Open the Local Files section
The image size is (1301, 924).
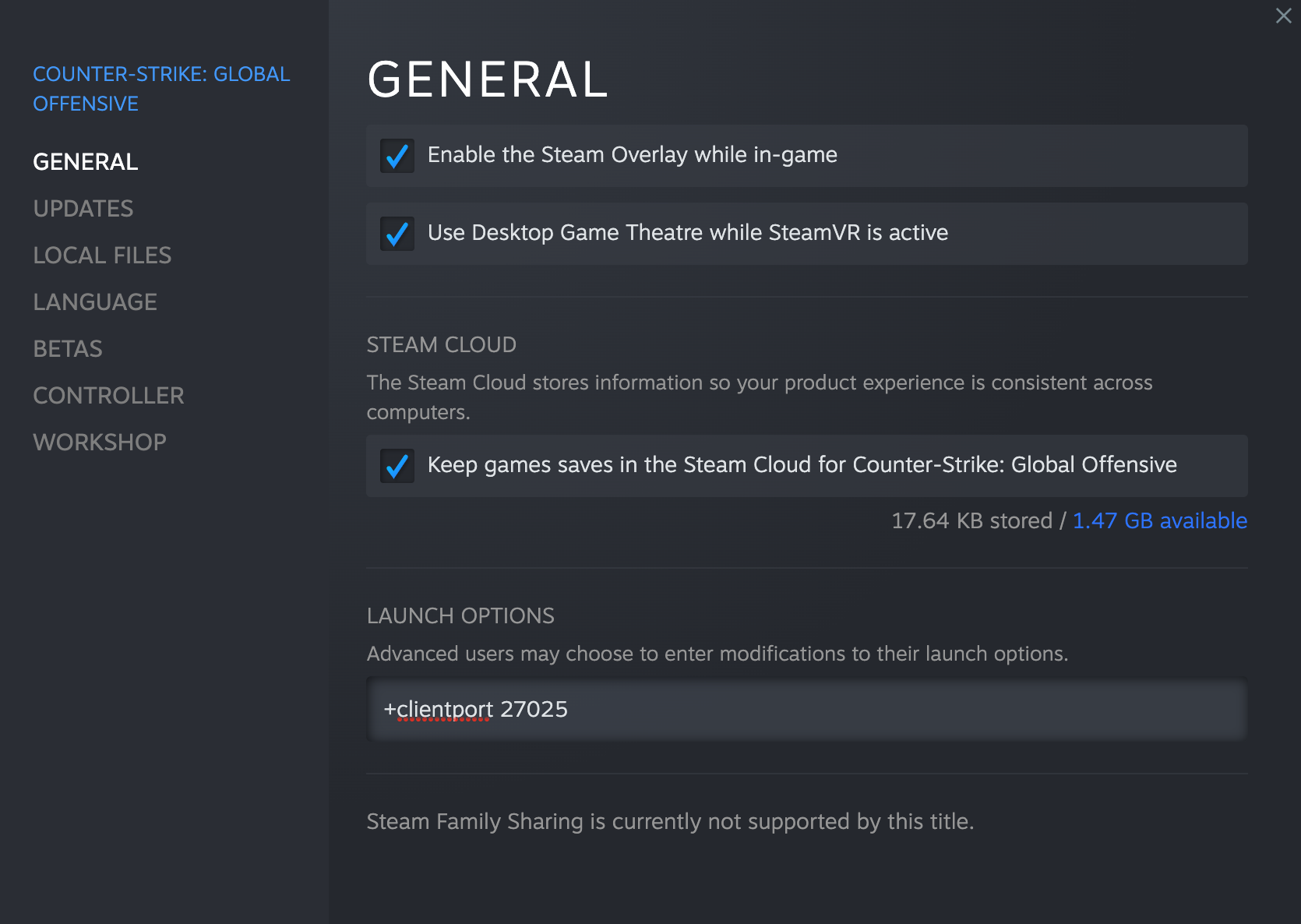(102, 256)
